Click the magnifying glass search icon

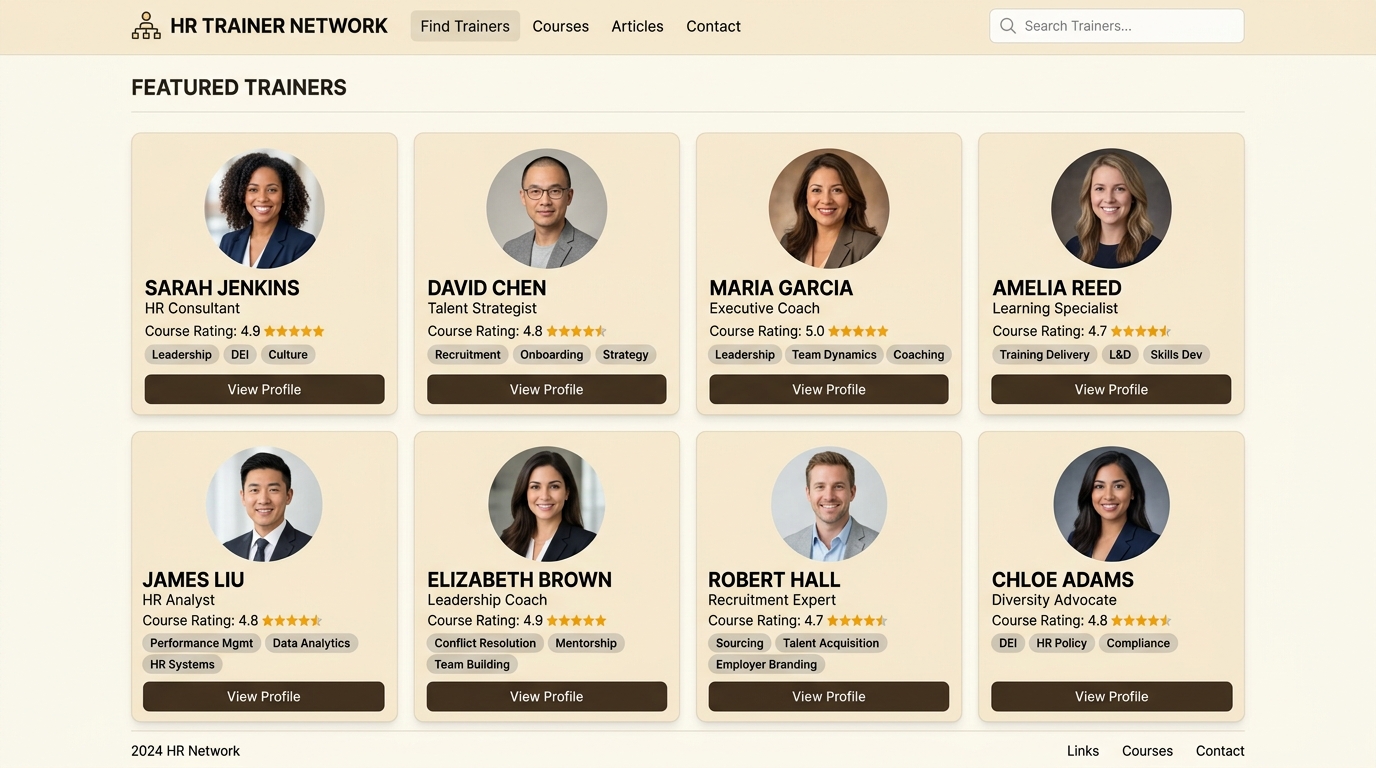coord(1008,26)
